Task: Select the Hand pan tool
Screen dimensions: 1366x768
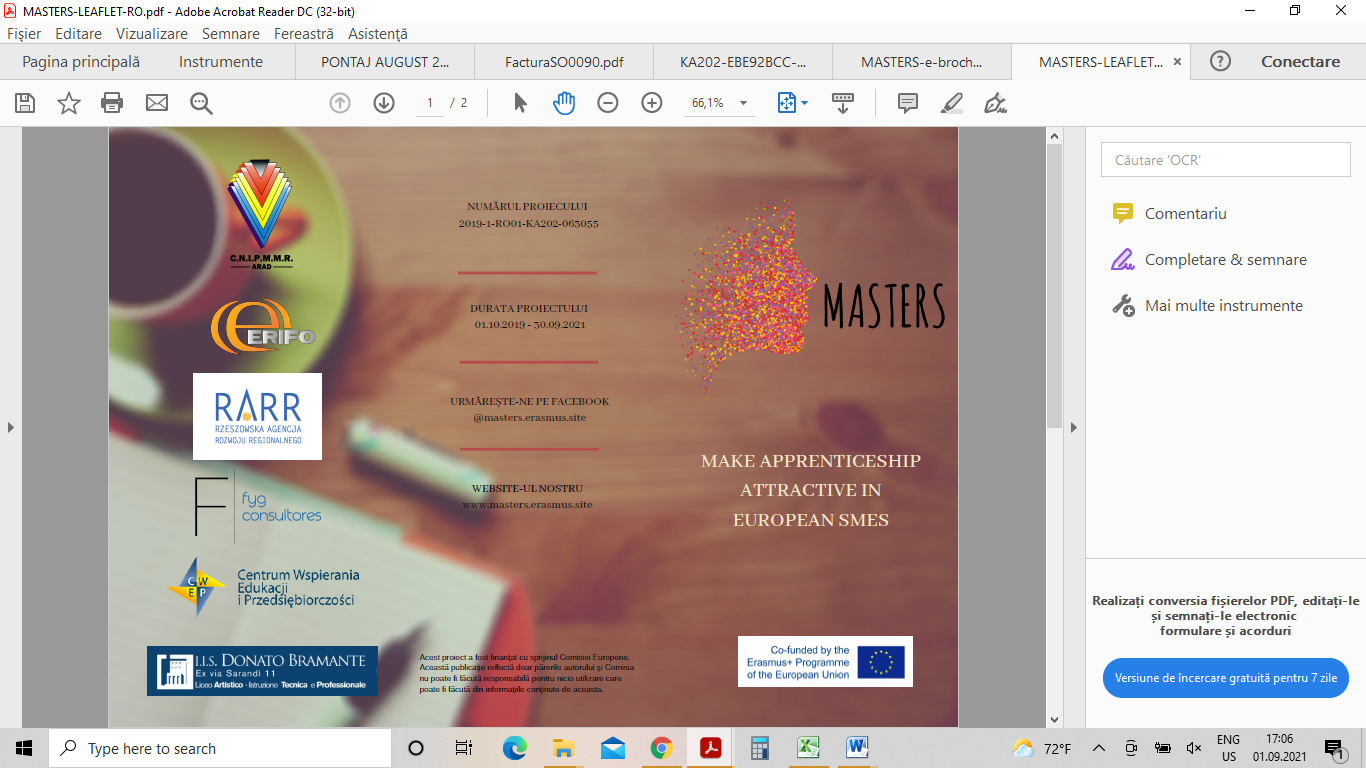Action: point(564,103)
